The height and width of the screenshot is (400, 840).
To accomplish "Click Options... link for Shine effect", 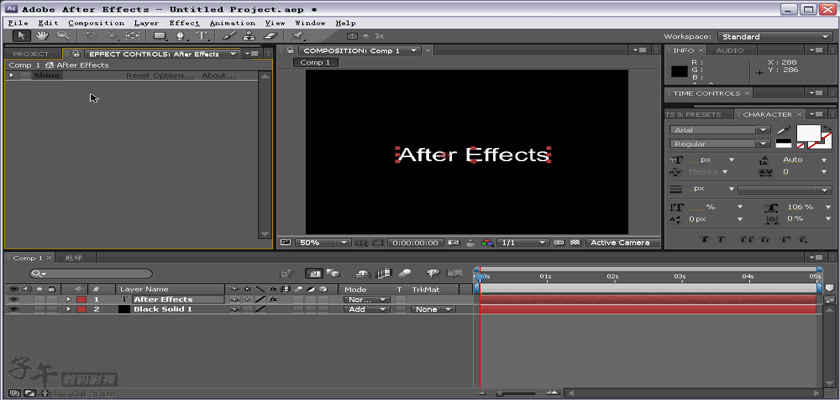I will click(174, 76).
